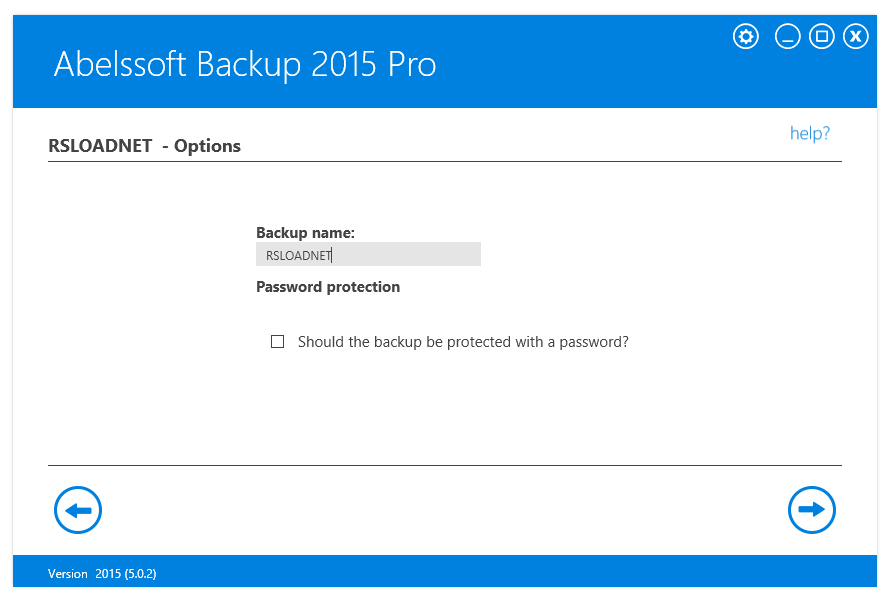This screenshot has height=597, width=891.
Task: Click the '2015 (5.0.2)' version number
Action: click(x=126, y=574)
